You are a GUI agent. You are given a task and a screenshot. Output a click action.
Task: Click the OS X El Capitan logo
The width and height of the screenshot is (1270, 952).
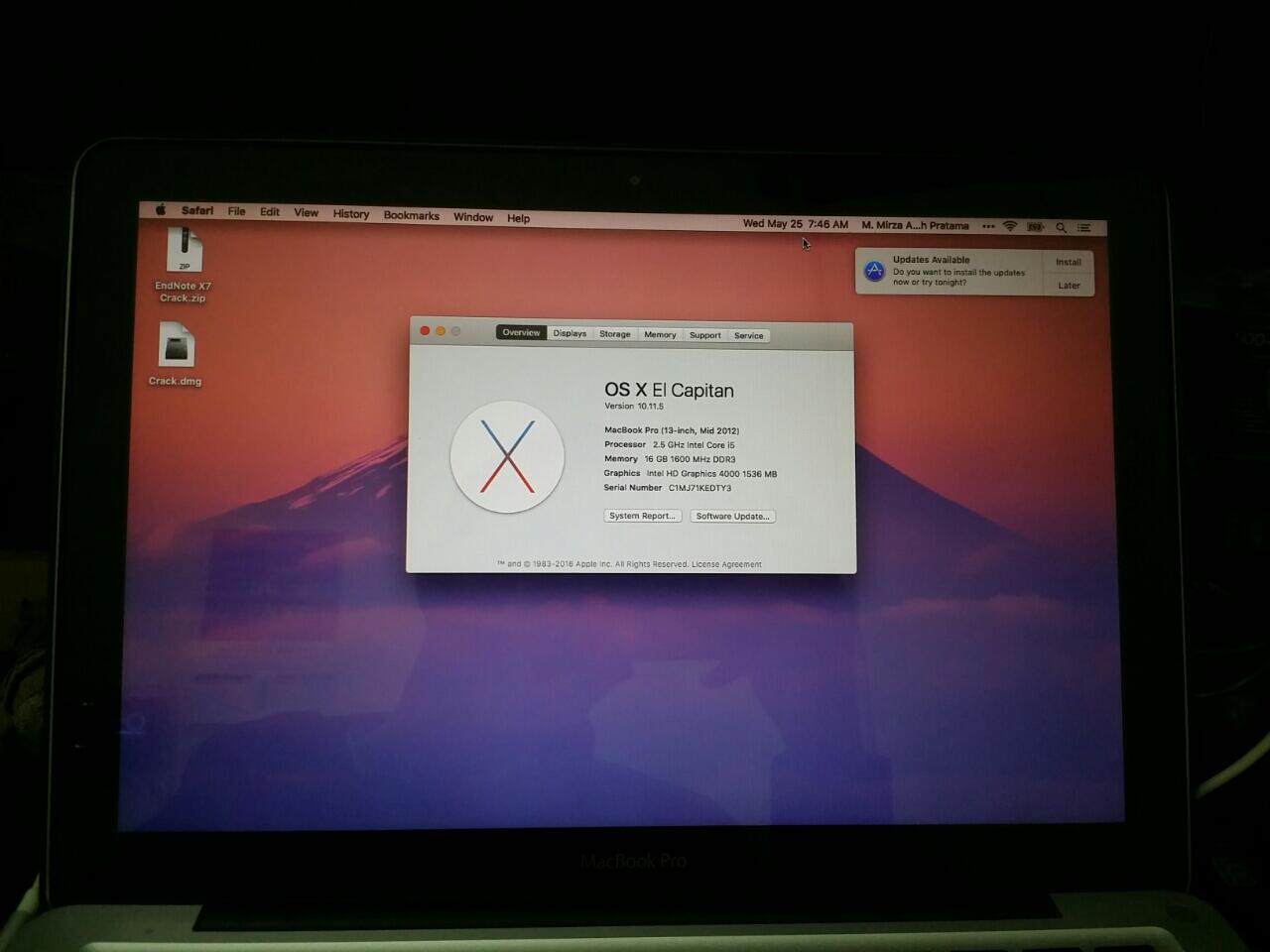[507, 456]
